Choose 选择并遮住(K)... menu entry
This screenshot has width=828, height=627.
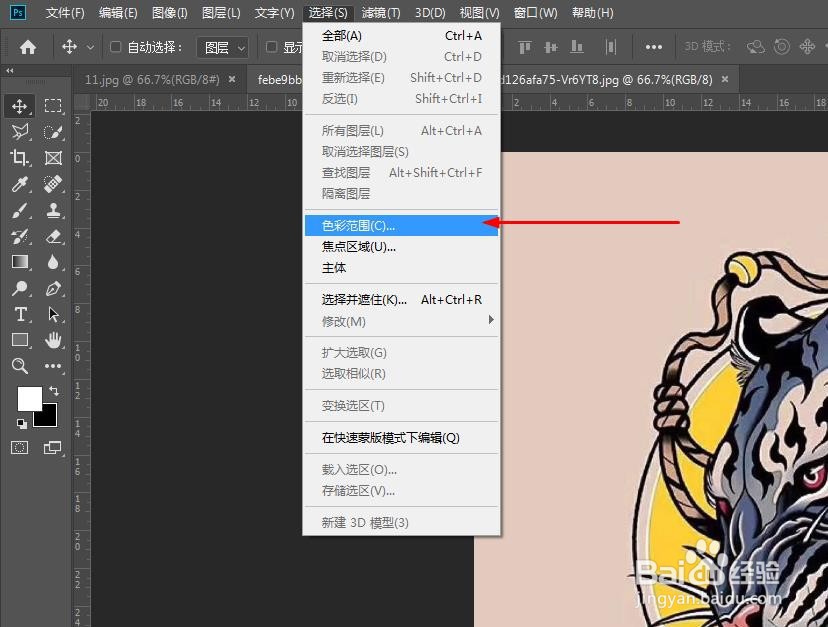click(x=401, y=300)
